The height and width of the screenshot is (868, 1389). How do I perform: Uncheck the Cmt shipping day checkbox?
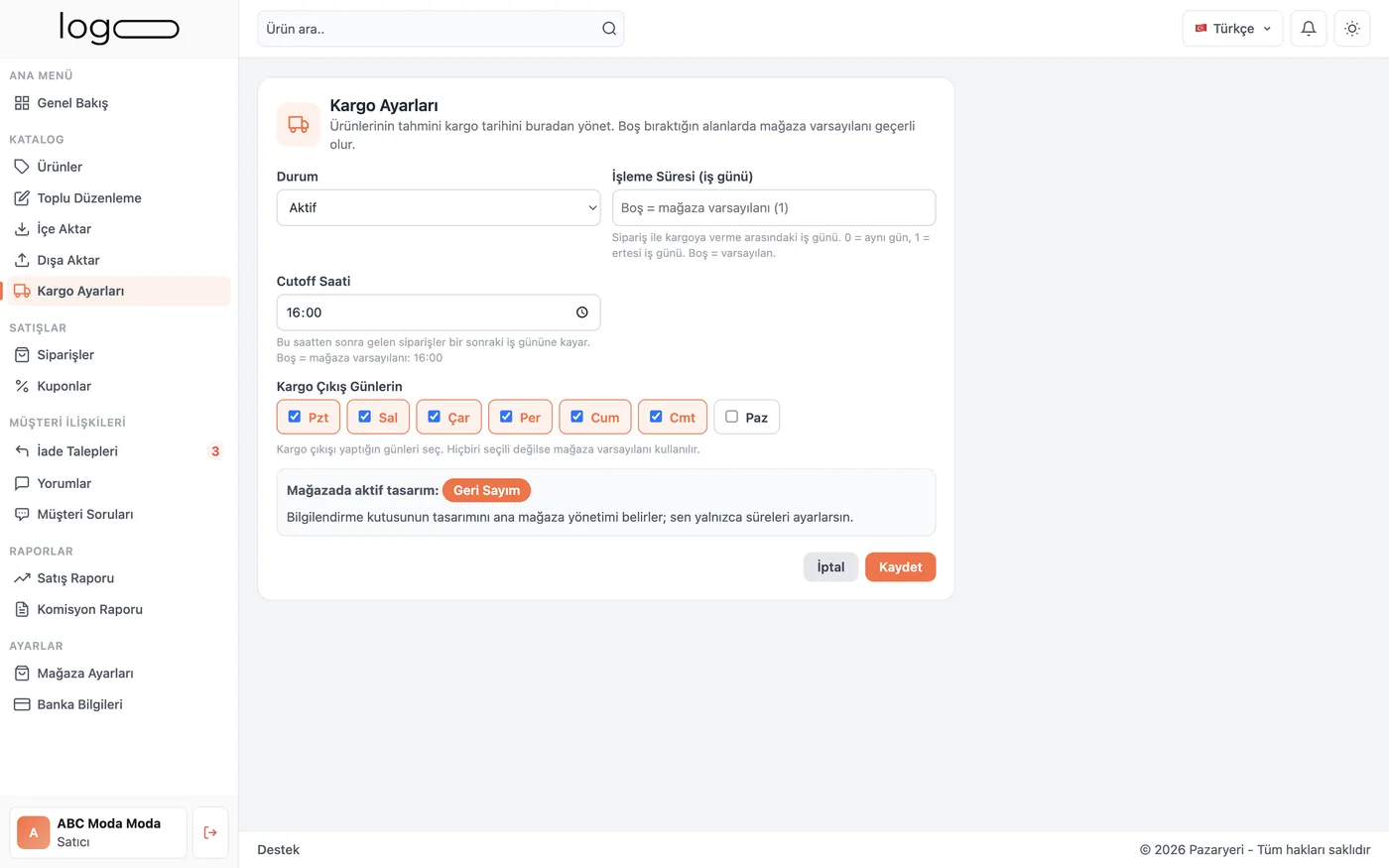coord(656,417)
